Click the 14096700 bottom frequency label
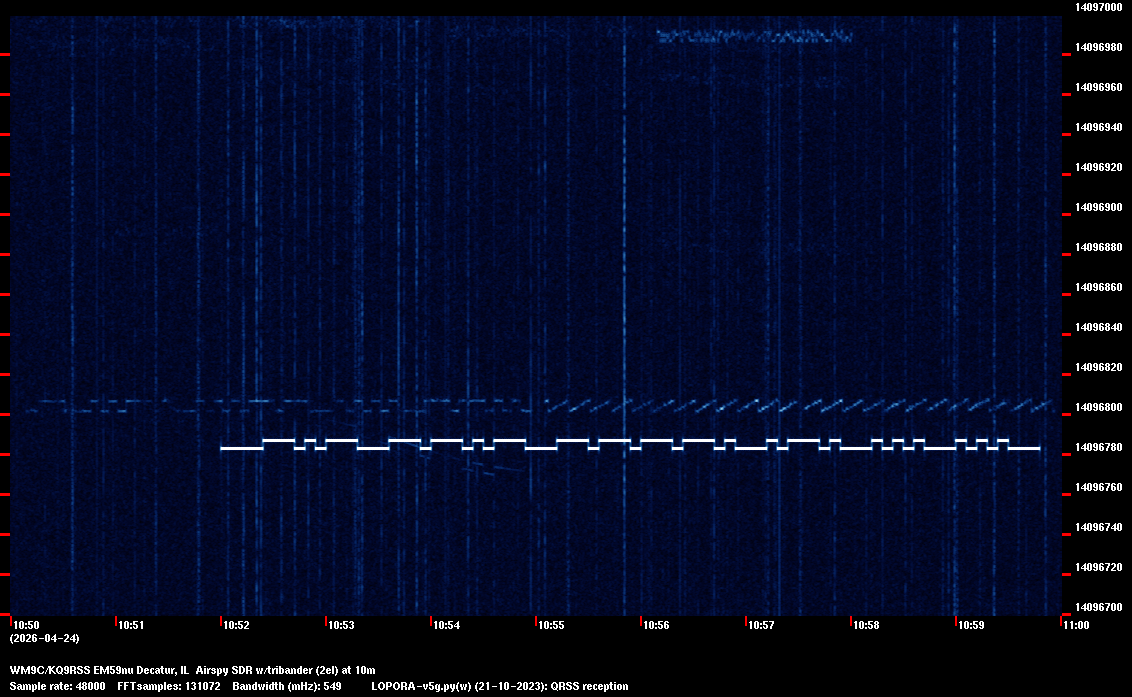1132x697 pixels. (x=1097, y=607)
